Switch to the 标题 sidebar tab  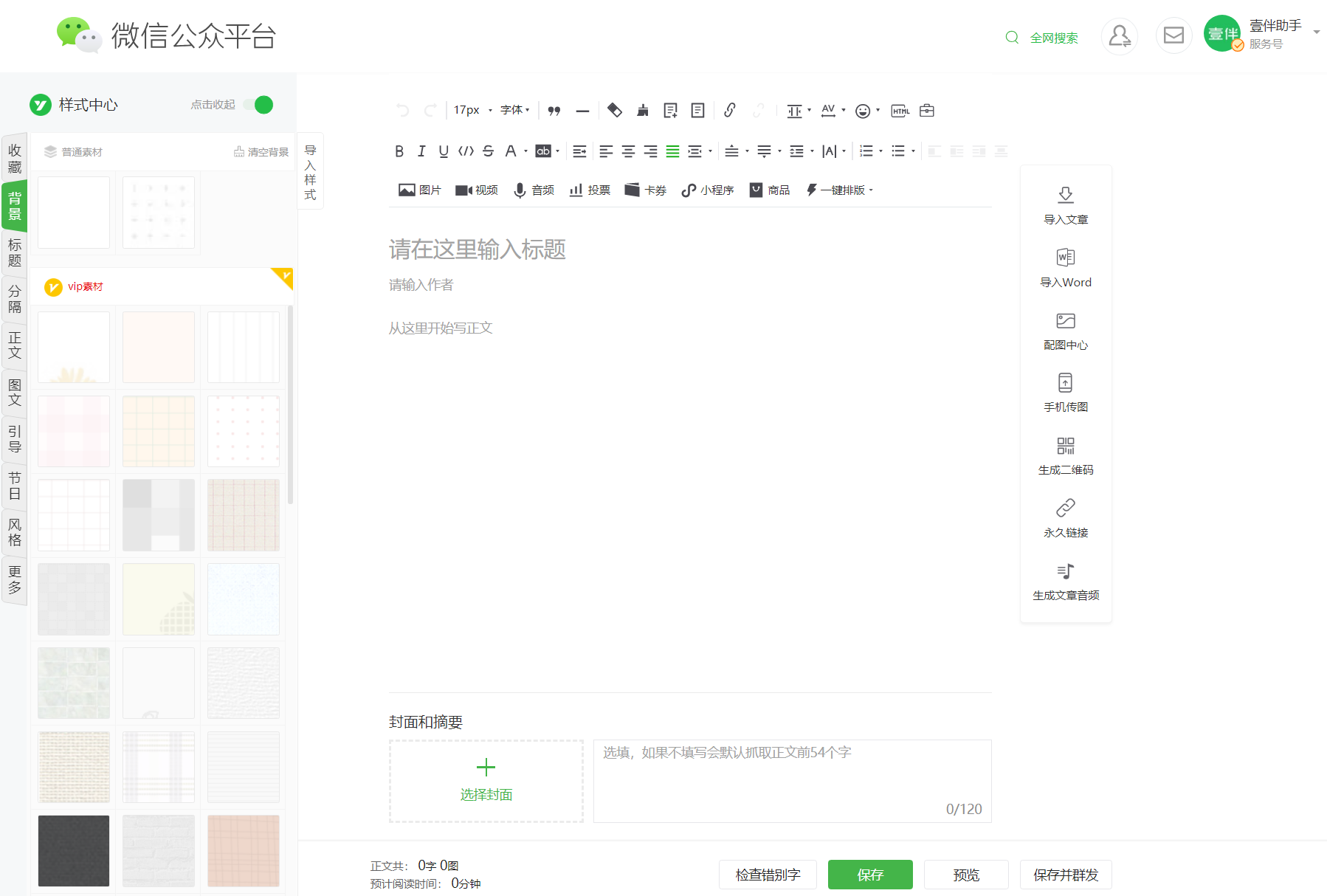[15, 252]
